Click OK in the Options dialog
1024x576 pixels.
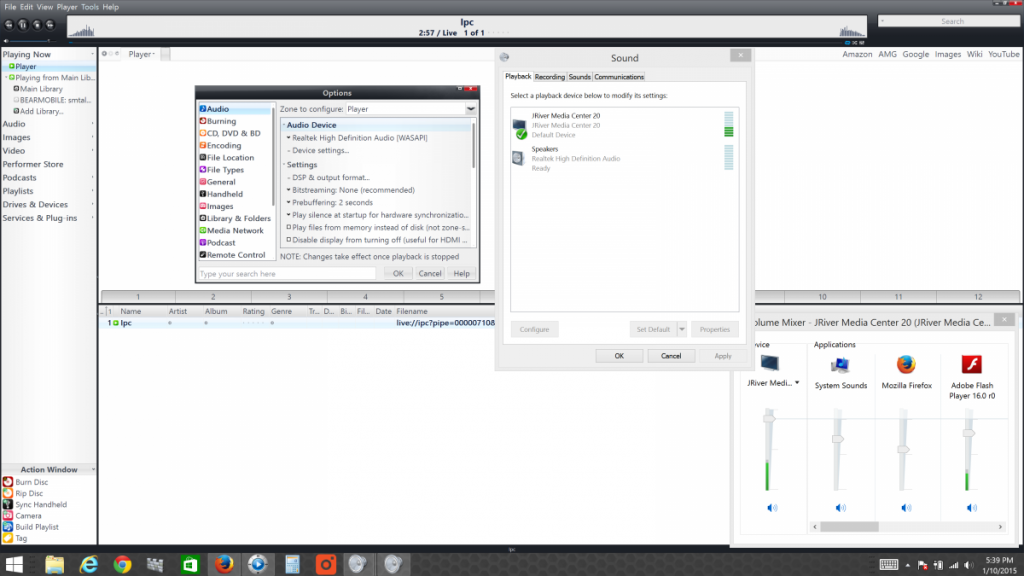tap(398, 274)
